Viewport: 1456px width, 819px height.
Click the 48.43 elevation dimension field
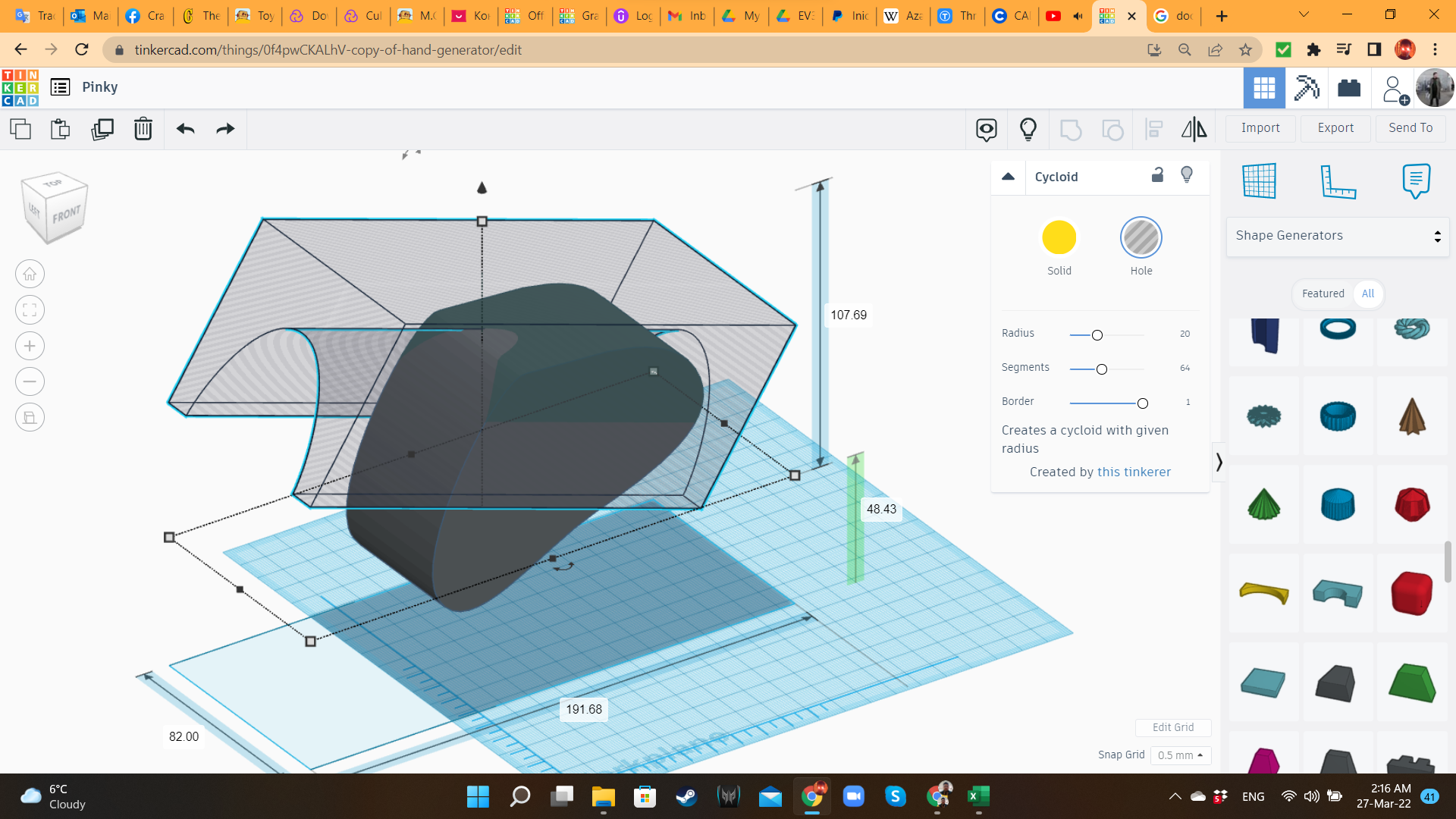pos(881,509)
